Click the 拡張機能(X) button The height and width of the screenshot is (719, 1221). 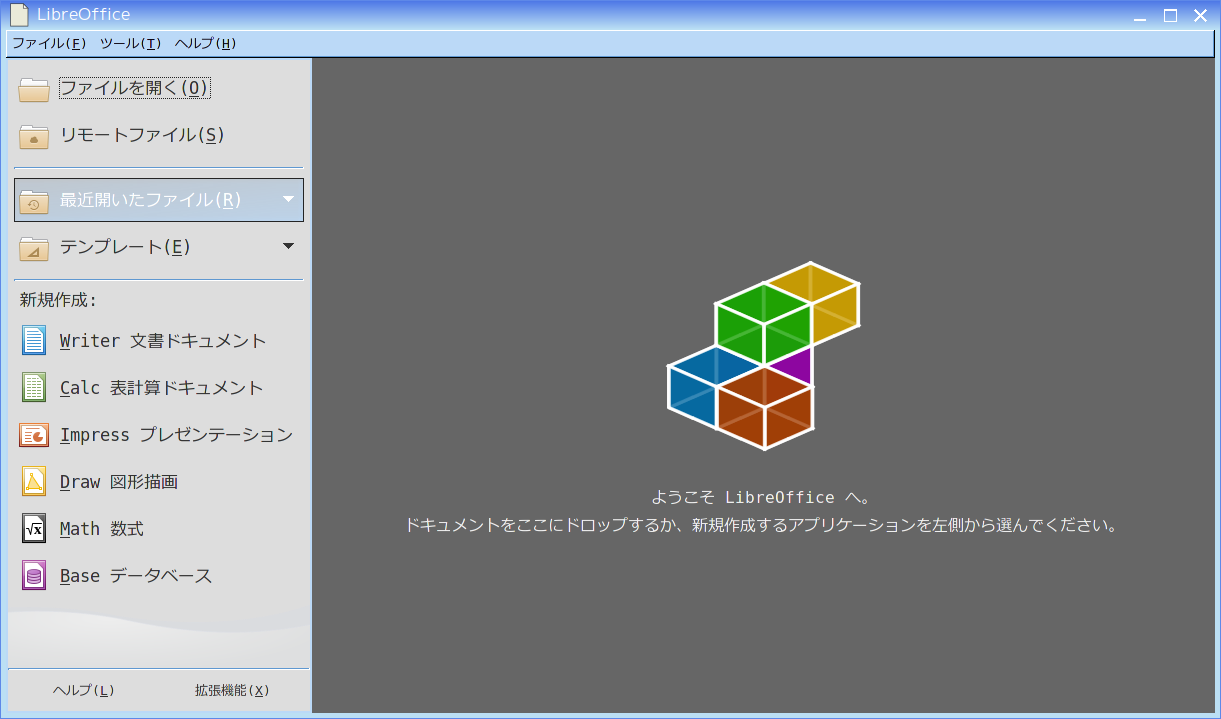232,691
